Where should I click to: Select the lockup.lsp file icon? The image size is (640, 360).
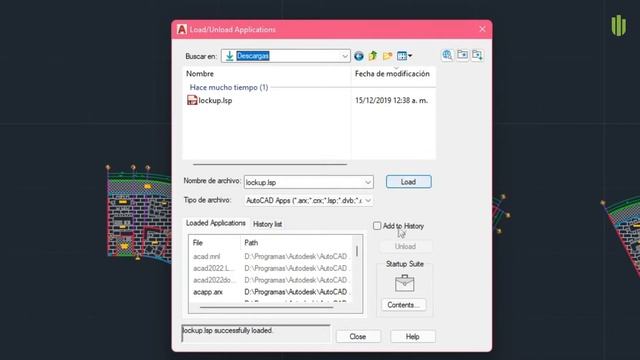click(x=192, y=100)
